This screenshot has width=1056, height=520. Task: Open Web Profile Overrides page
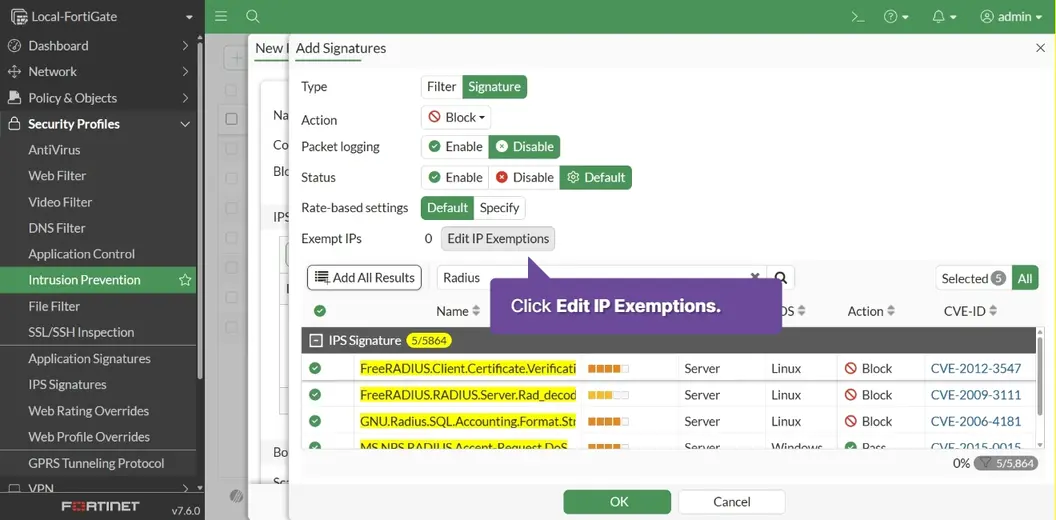tap(89, 436)
